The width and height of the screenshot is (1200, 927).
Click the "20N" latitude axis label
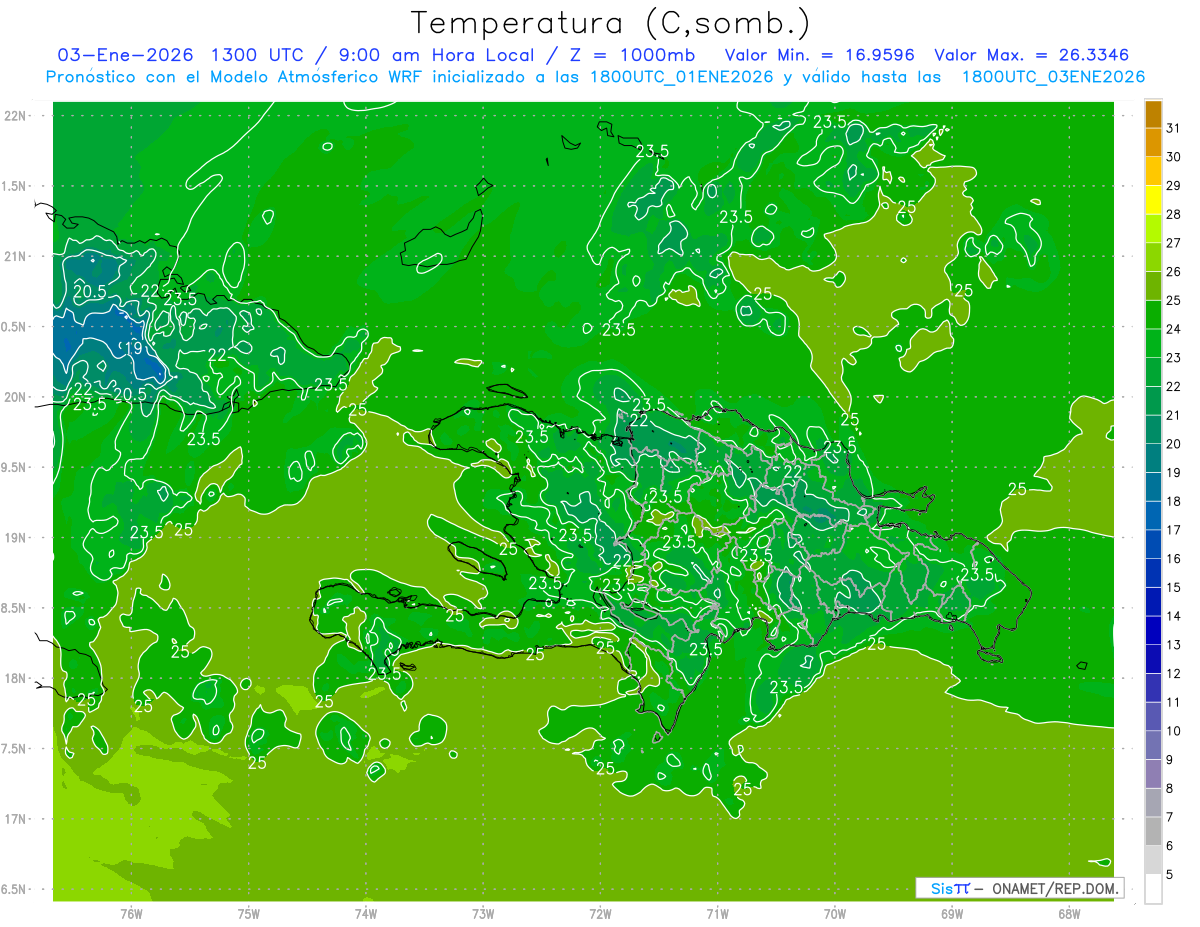pyautogui.click(x=15, y=397)
